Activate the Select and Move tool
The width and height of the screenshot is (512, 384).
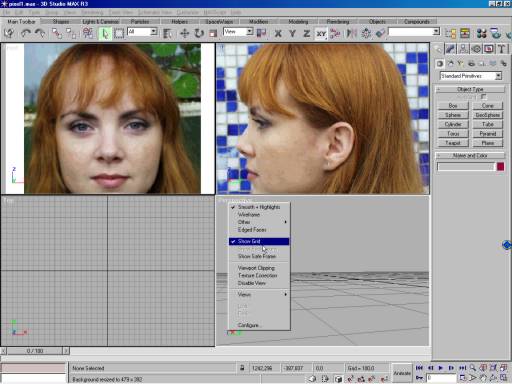(184, 33)
